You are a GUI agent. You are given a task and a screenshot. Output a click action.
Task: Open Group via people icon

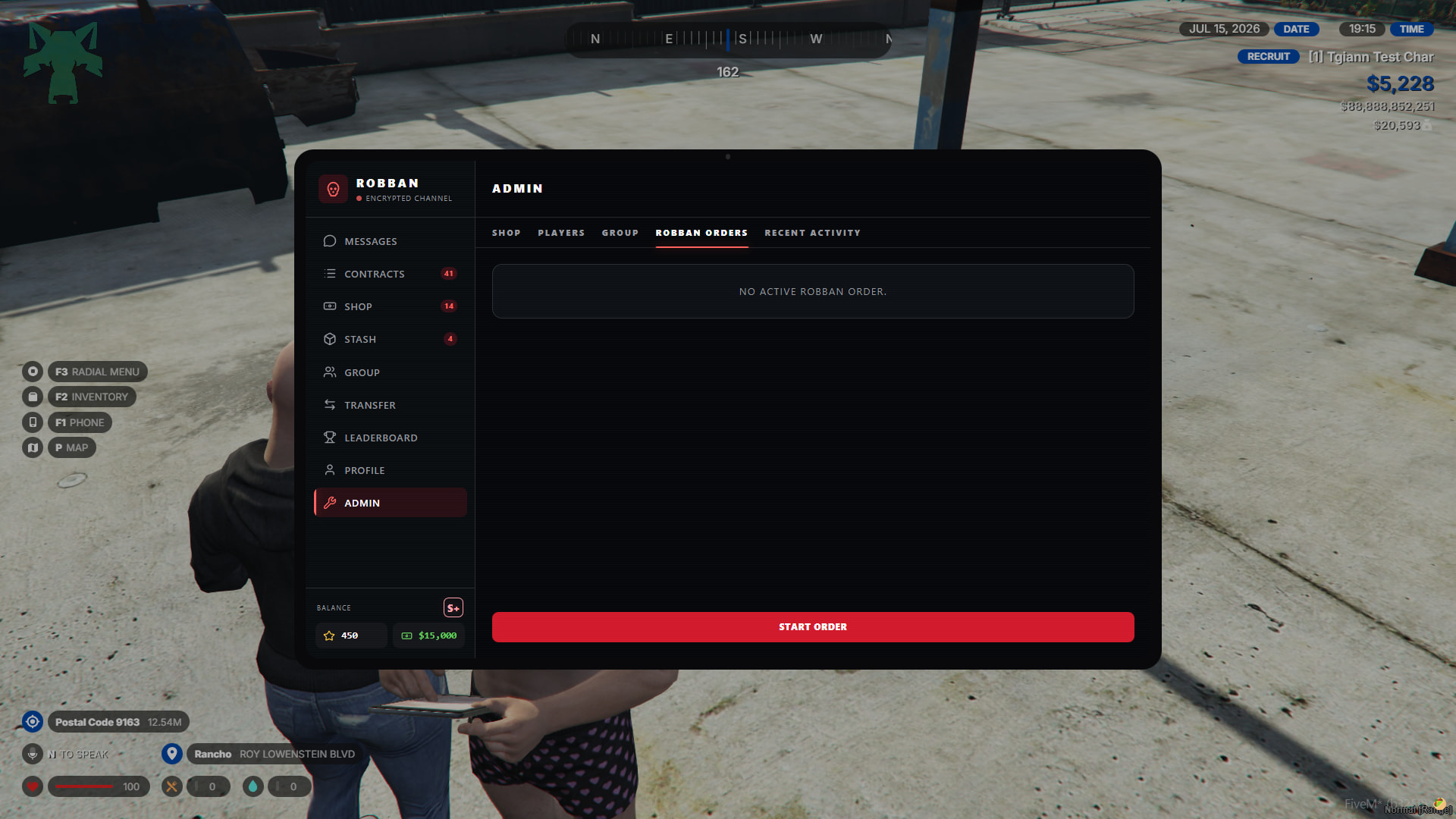330,372
